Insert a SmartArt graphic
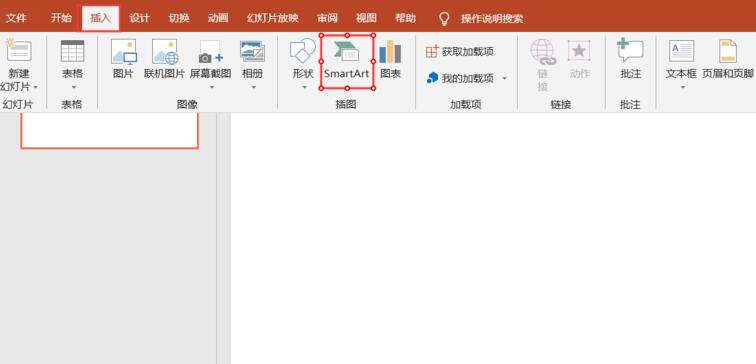The width and height of the screenshot is (756, 364). coord(347,61)
